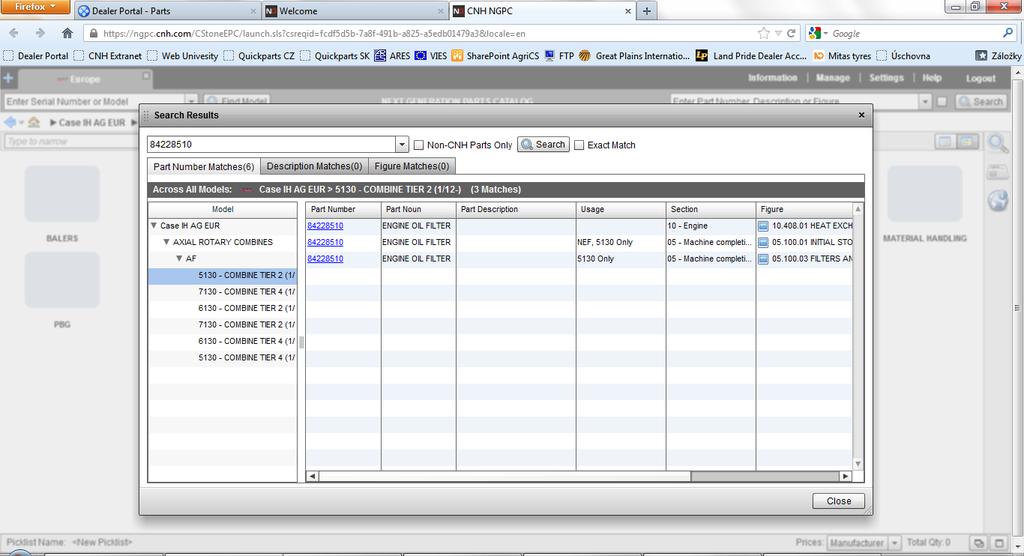Viewport: 1024px width, 556px height.
Task: Click the Logout link
Action: [981, 78]
